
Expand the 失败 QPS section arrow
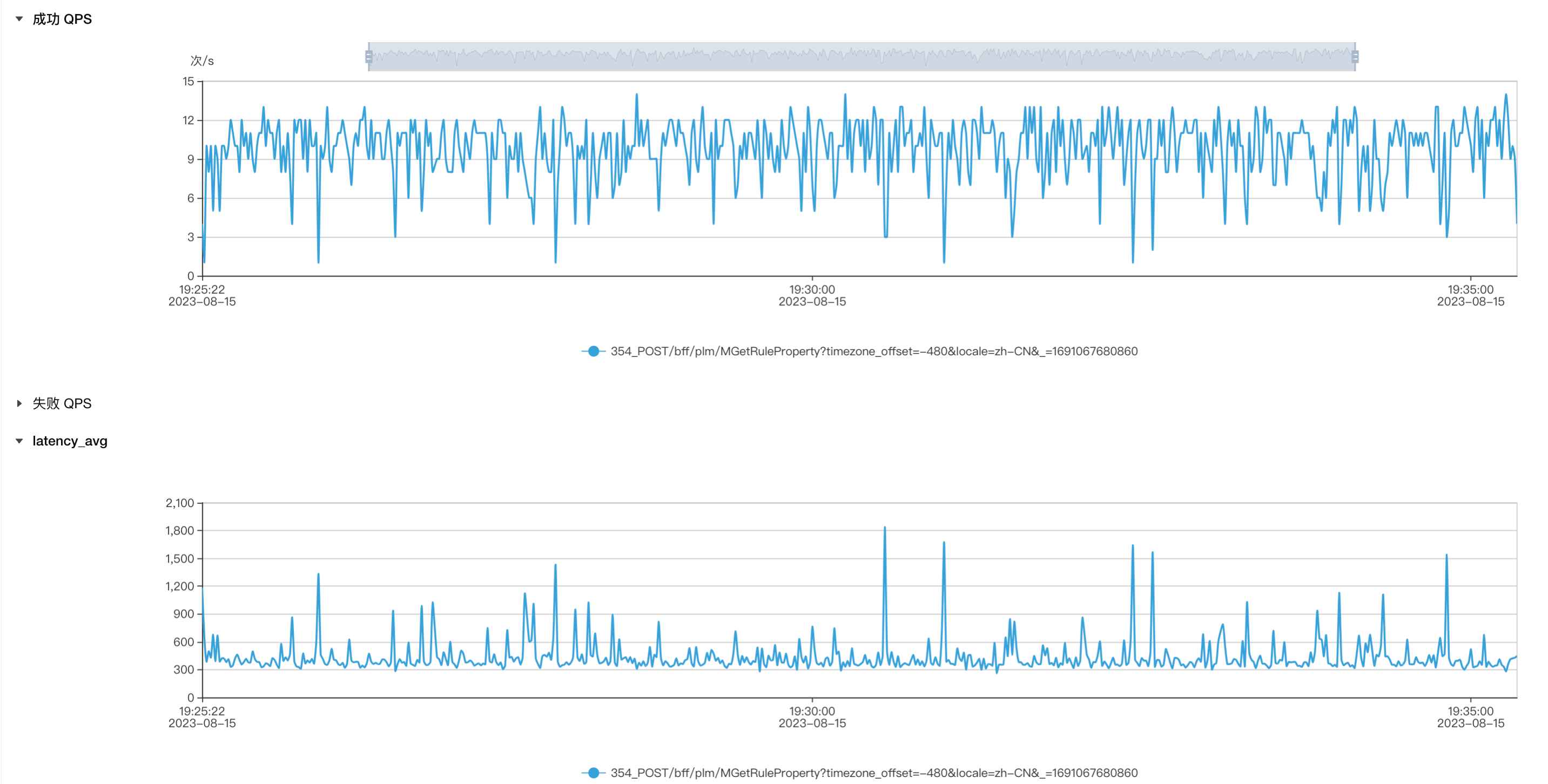point(19,403)
